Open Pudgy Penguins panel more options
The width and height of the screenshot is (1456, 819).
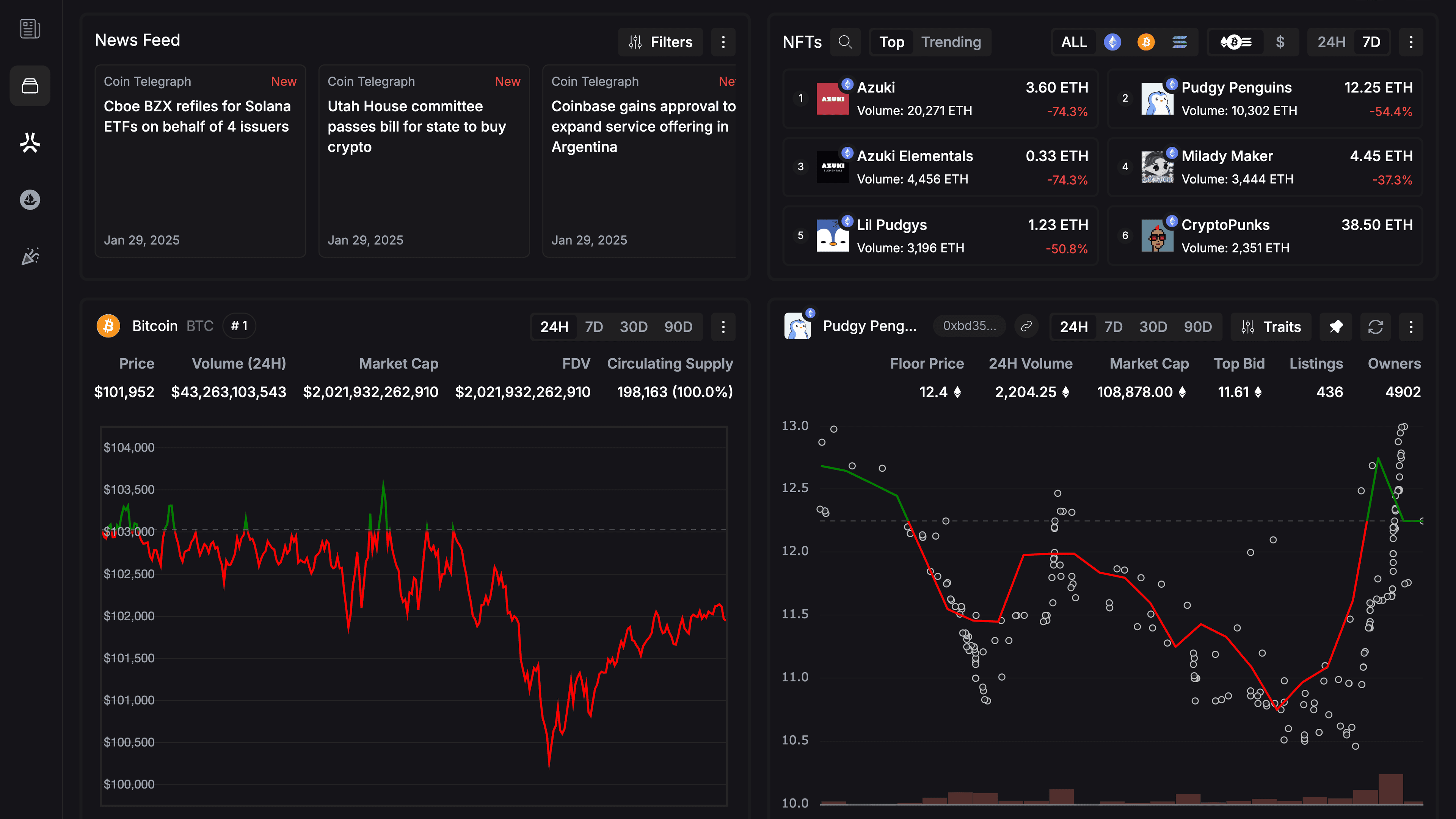1411,327
